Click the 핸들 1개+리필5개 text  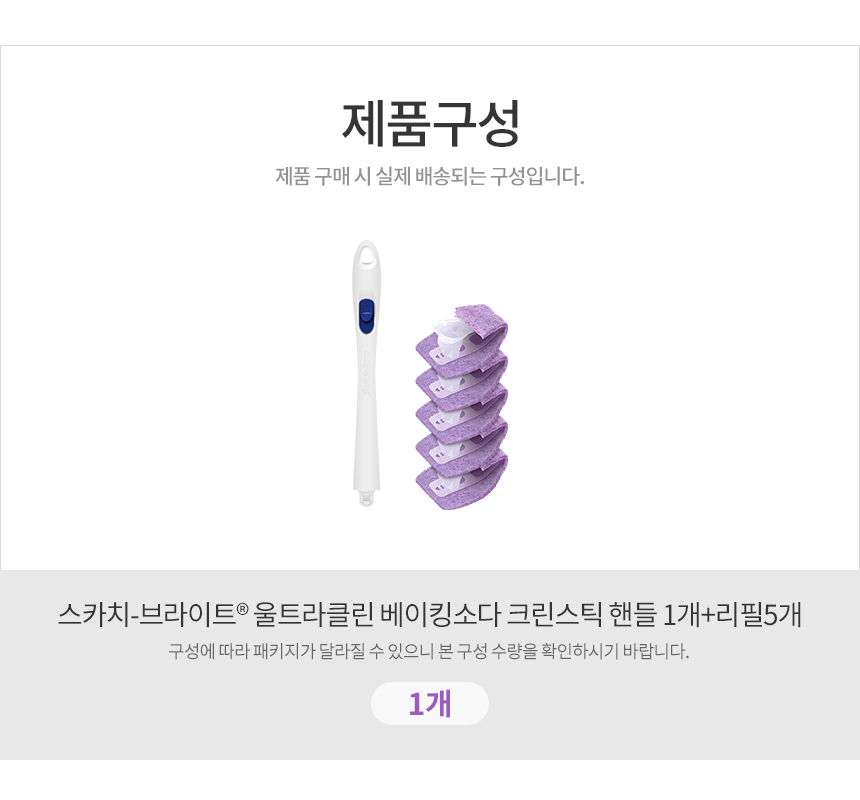(705, 615)
